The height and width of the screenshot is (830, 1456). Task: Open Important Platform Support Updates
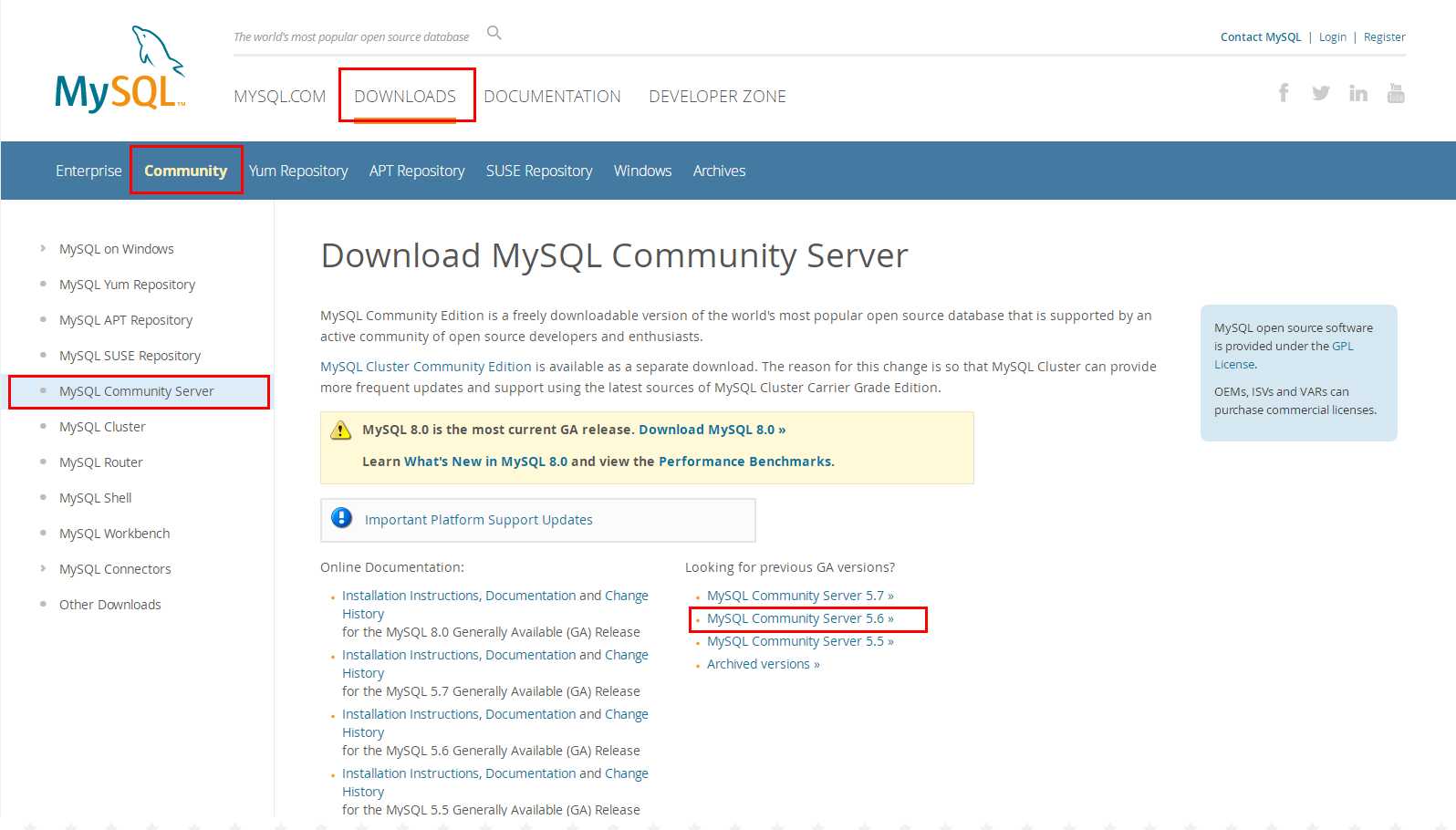478,520
